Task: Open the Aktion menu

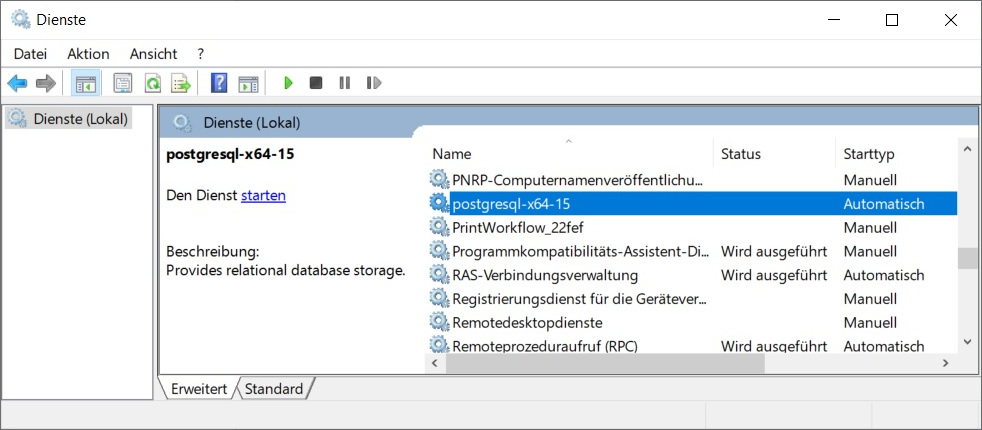Action: [88, 54]
